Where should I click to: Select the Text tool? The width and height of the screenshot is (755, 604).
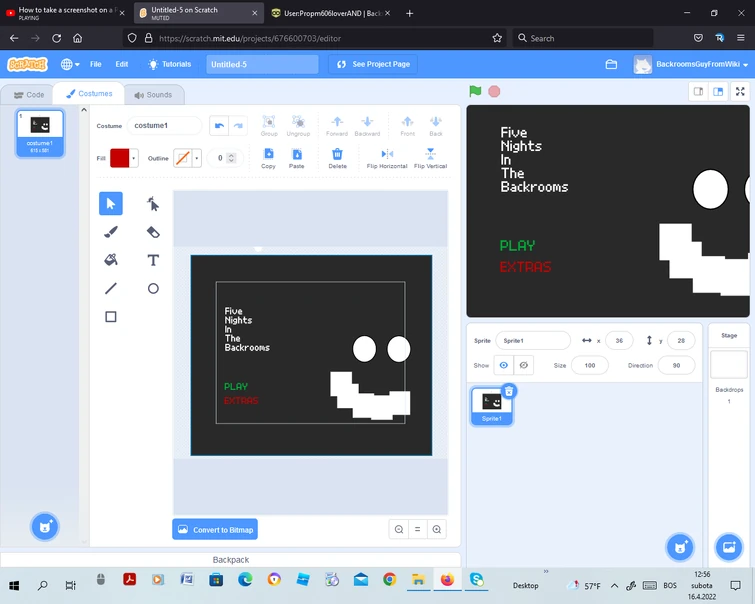point(153,260)
